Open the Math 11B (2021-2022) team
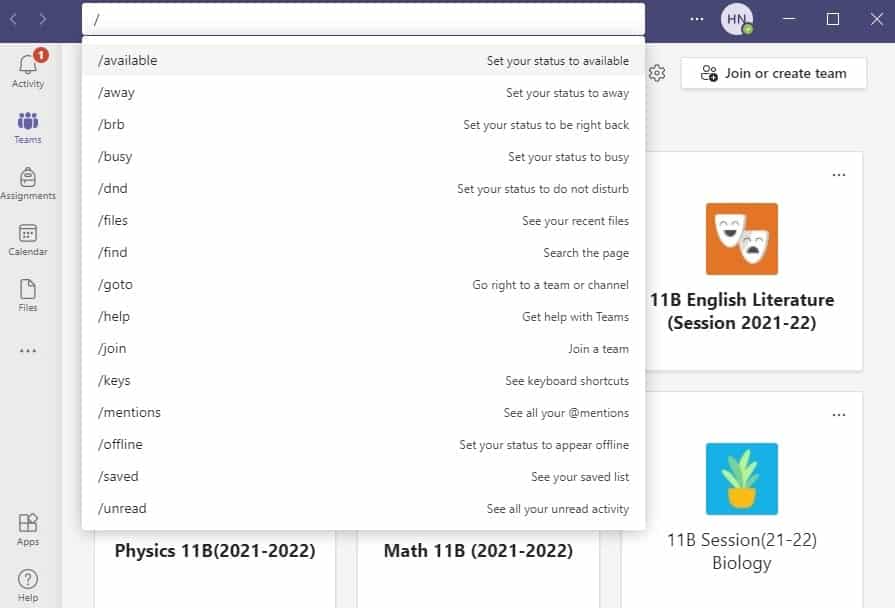 (478, 551)
